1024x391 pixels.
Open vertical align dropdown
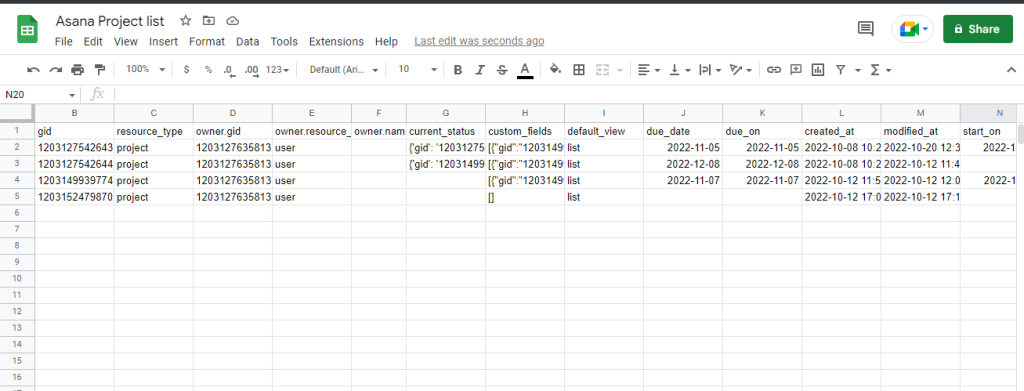pos(680,69)
